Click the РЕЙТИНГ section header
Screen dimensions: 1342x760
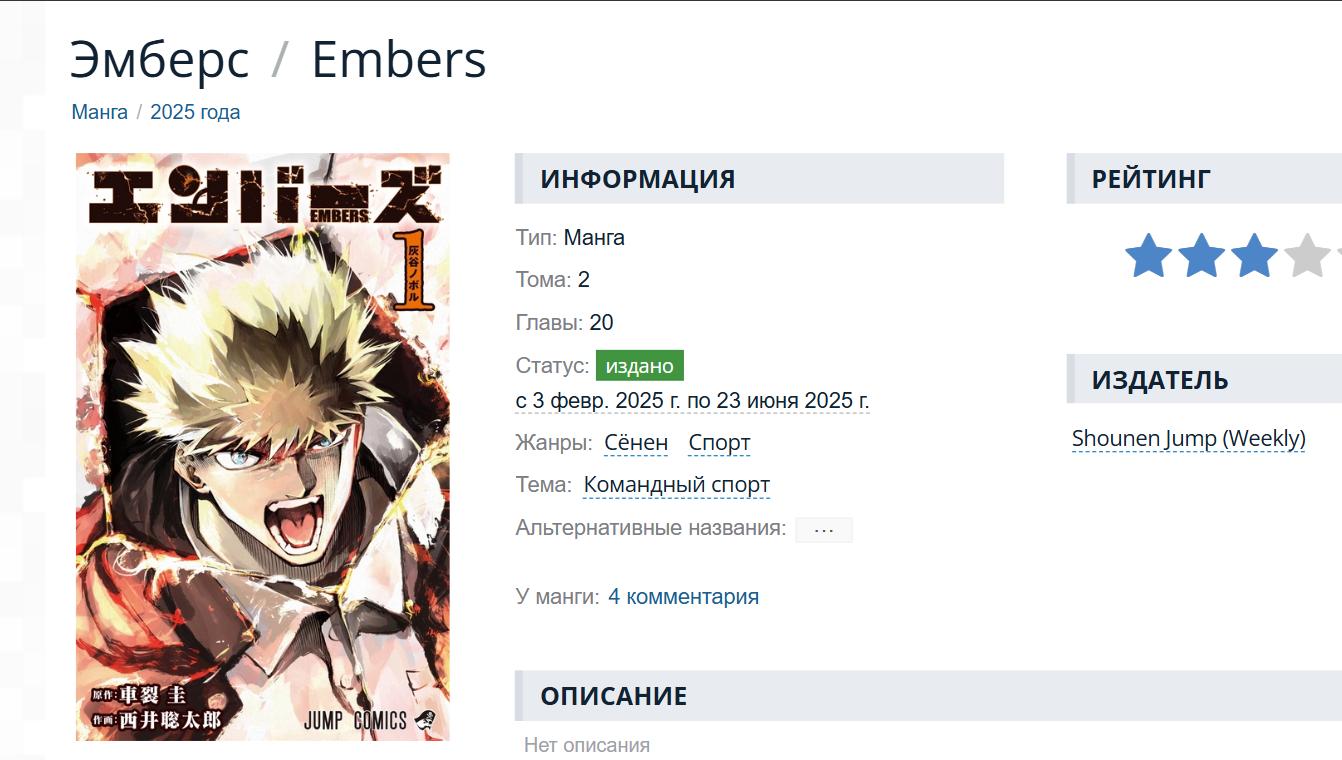point(1204,179)
